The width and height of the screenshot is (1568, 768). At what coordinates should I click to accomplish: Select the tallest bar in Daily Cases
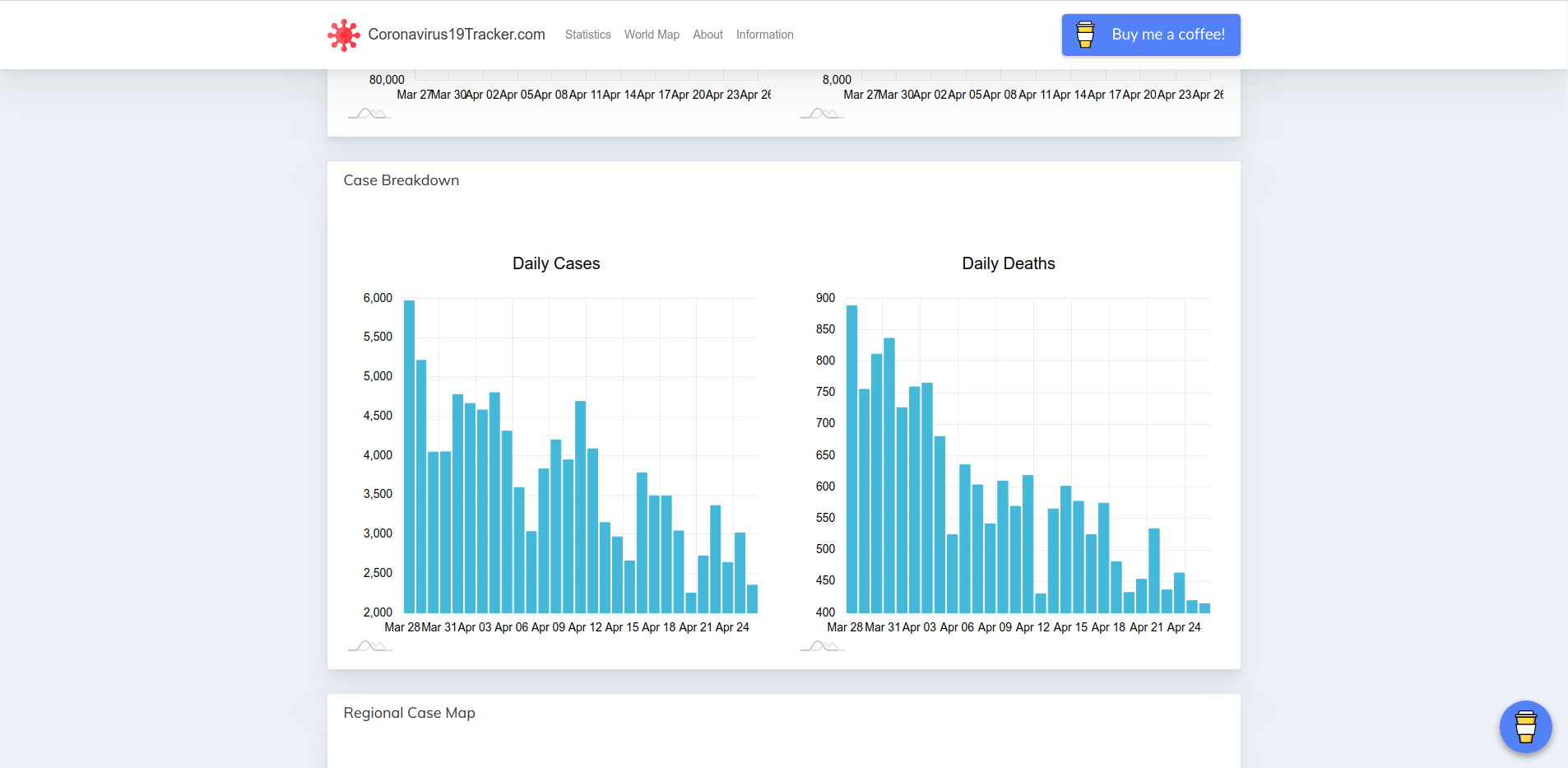[x=409, y=457]
